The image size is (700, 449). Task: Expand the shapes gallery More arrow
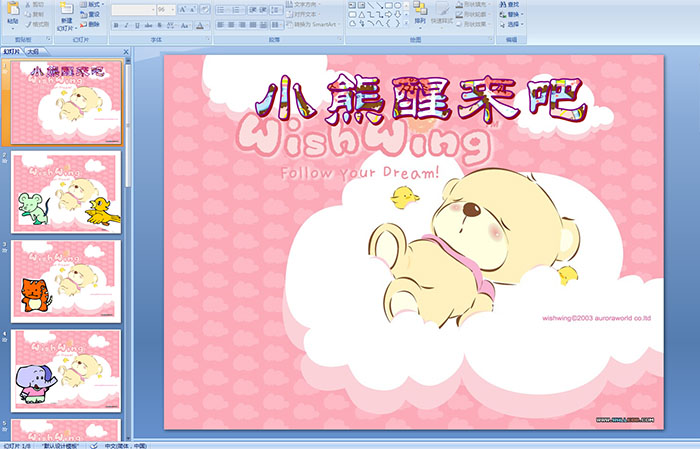406,23
